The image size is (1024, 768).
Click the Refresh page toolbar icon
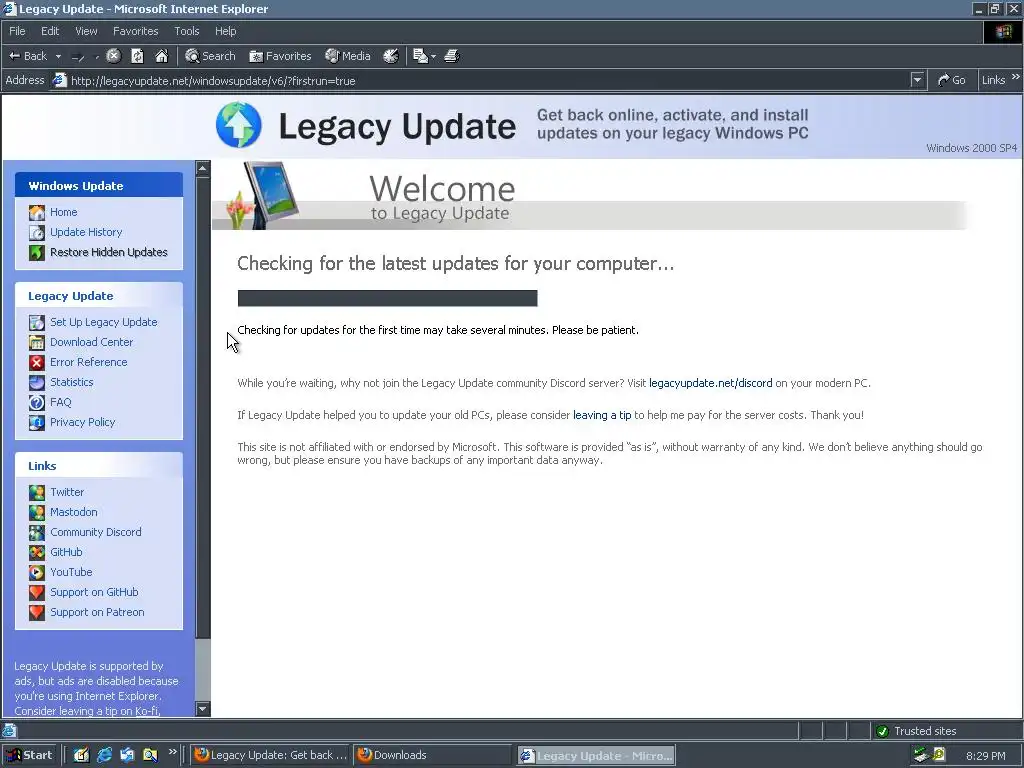(137, 56)
